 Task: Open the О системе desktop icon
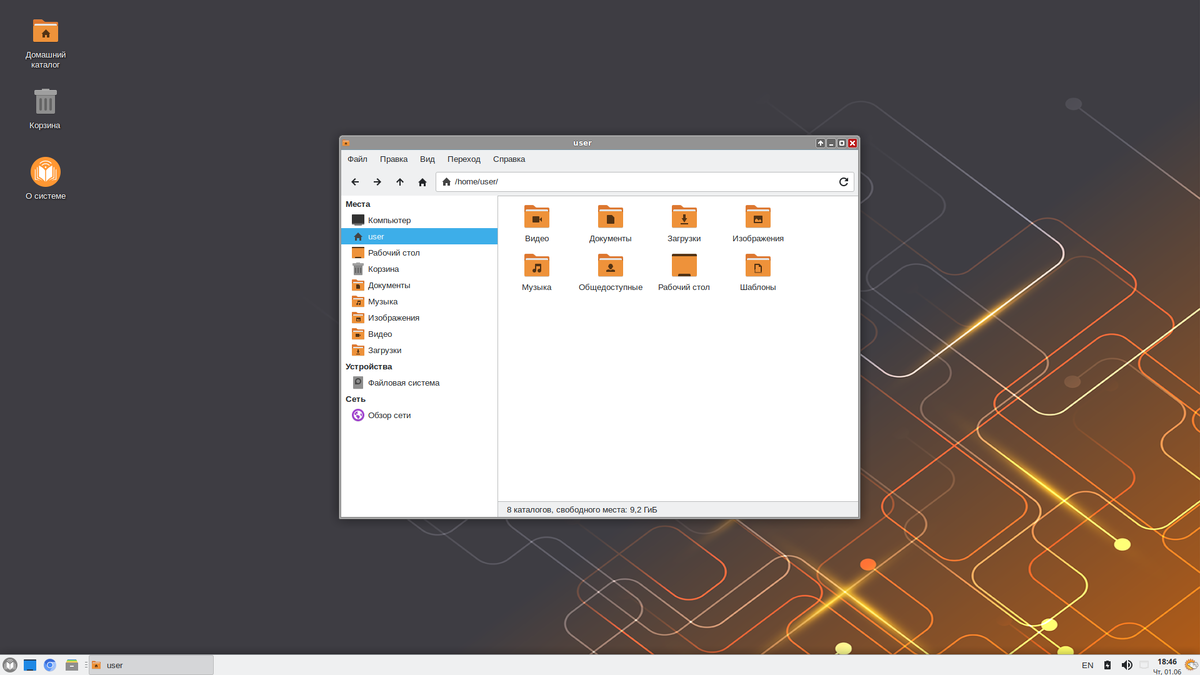45,179
